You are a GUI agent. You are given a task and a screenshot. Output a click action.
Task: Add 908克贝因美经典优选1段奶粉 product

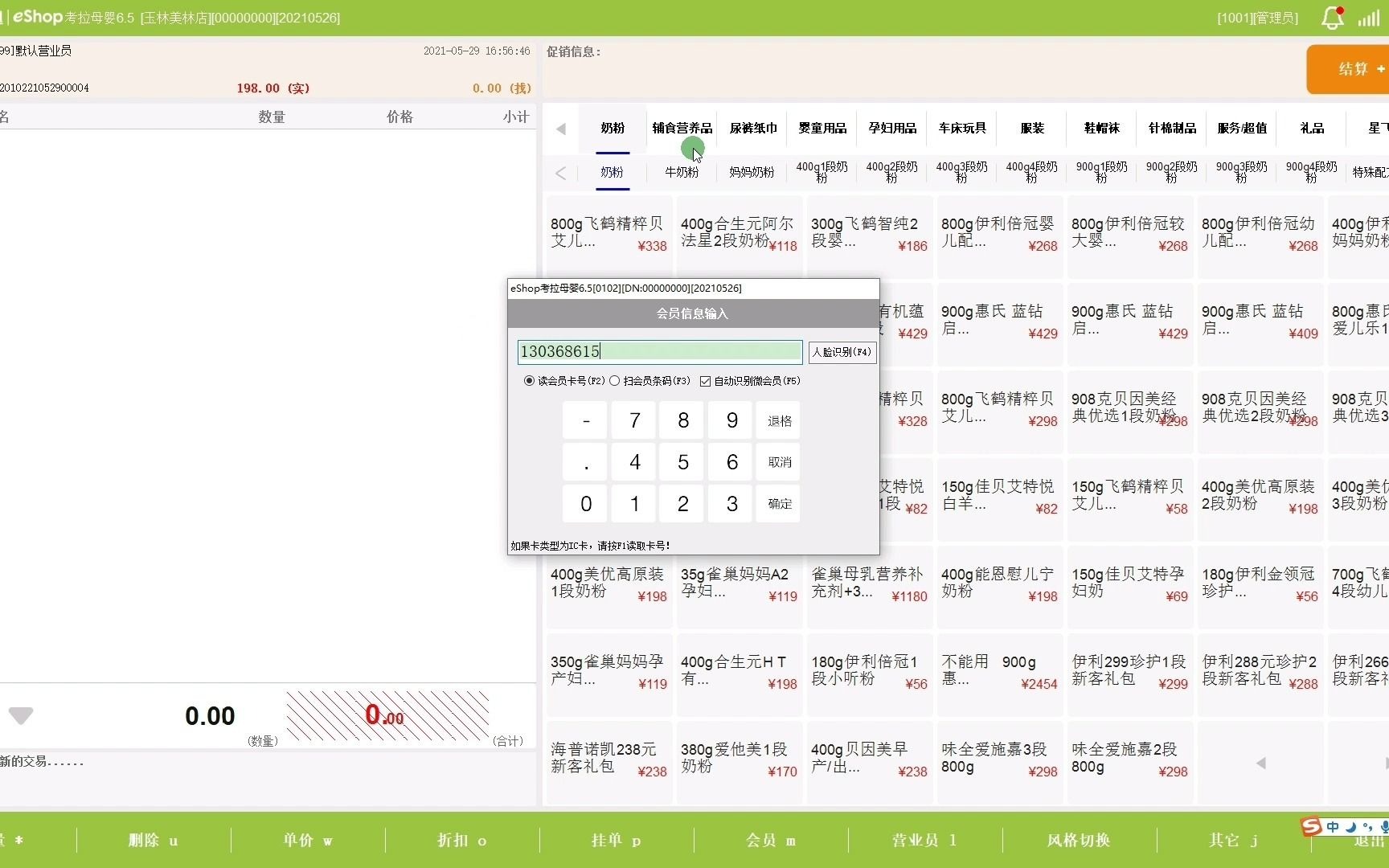(x=1129, y=411)
